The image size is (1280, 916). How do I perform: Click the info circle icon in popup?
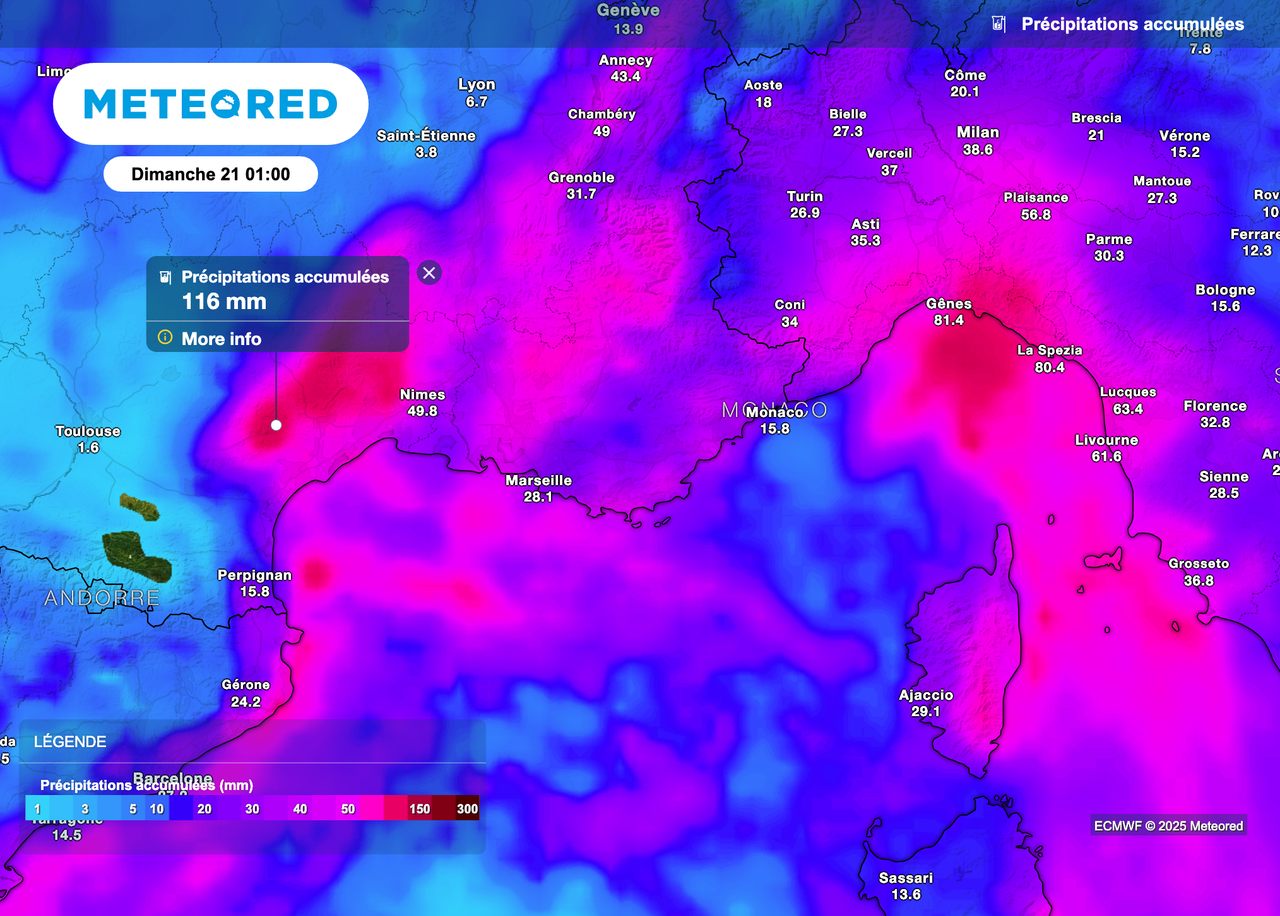(165, 338)
